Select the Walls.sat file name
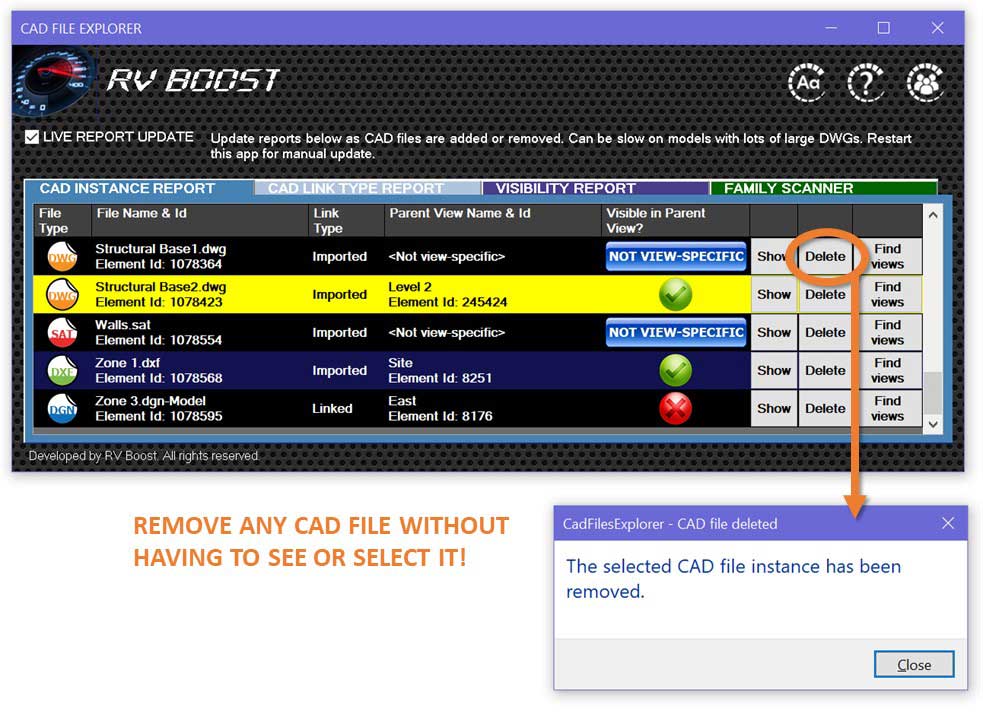983x716 pixels. pos(123,325)
